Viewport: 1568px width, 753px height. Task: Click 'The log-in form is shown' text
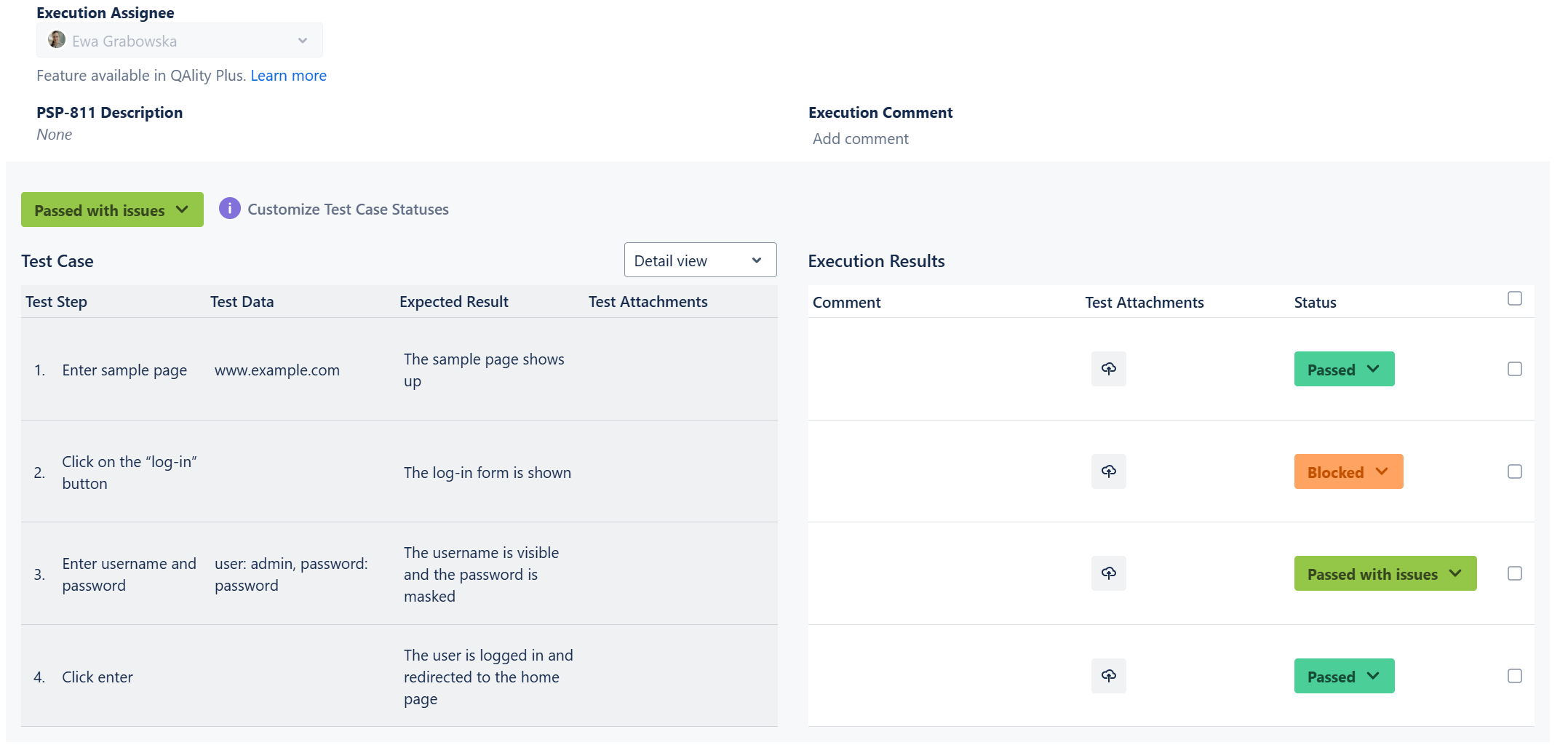pos(487,473)
